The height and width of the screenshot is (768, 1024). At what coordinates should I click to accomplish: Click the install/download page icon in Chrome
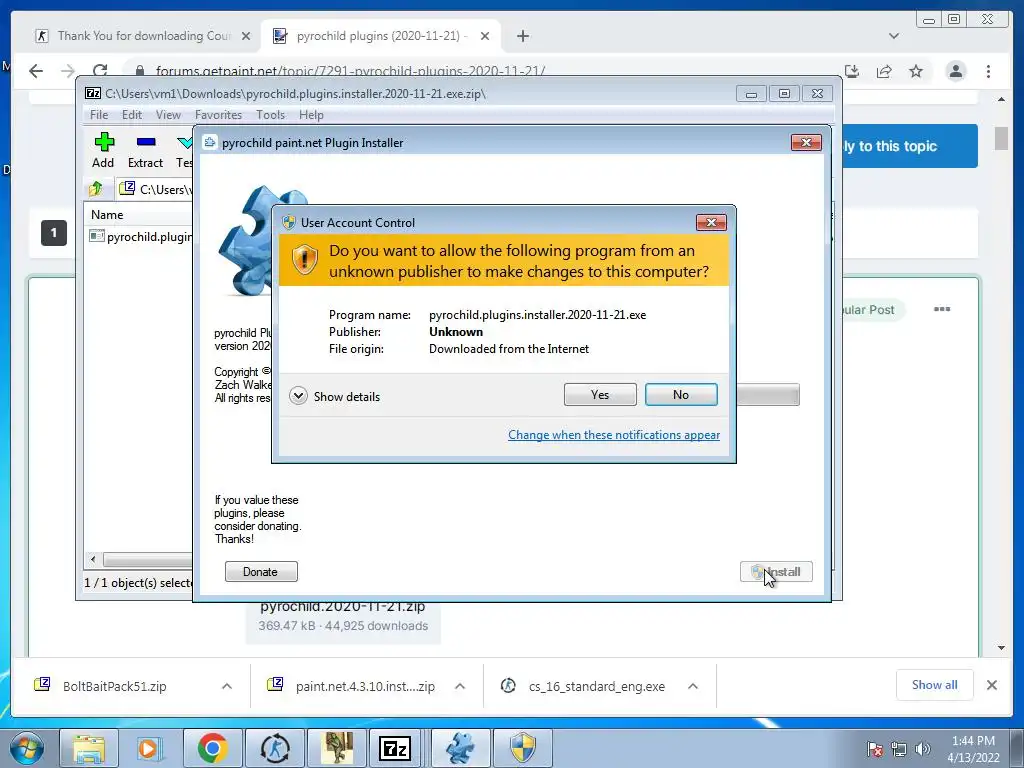[852, 71]
